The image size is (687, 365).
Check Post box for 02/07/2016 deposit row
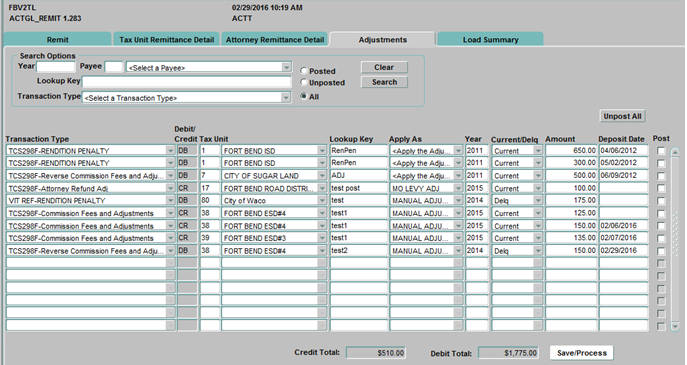pyautogui.click(x=661, y=238)
